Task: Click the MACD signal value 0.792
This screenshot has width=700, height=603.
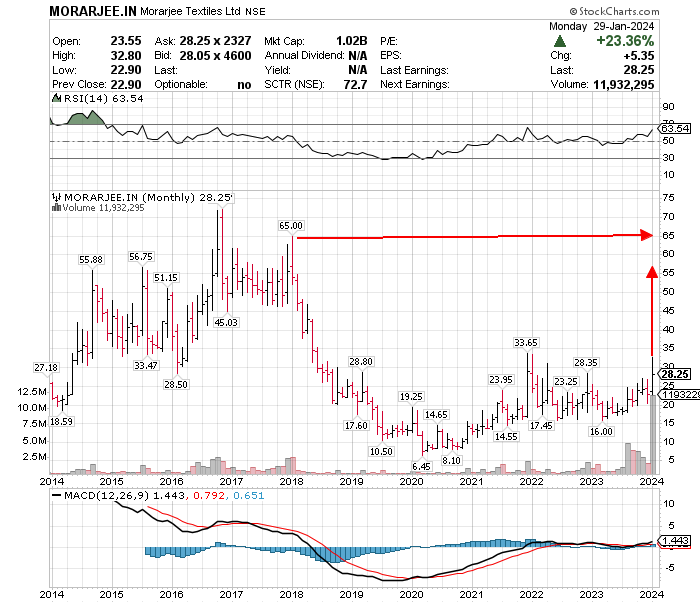Action: 209,495
